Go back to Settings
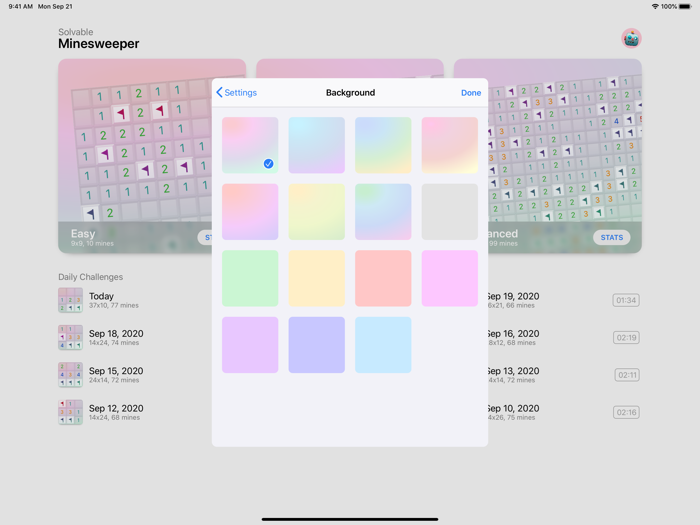700x525 pixels. tap(237, 92)
